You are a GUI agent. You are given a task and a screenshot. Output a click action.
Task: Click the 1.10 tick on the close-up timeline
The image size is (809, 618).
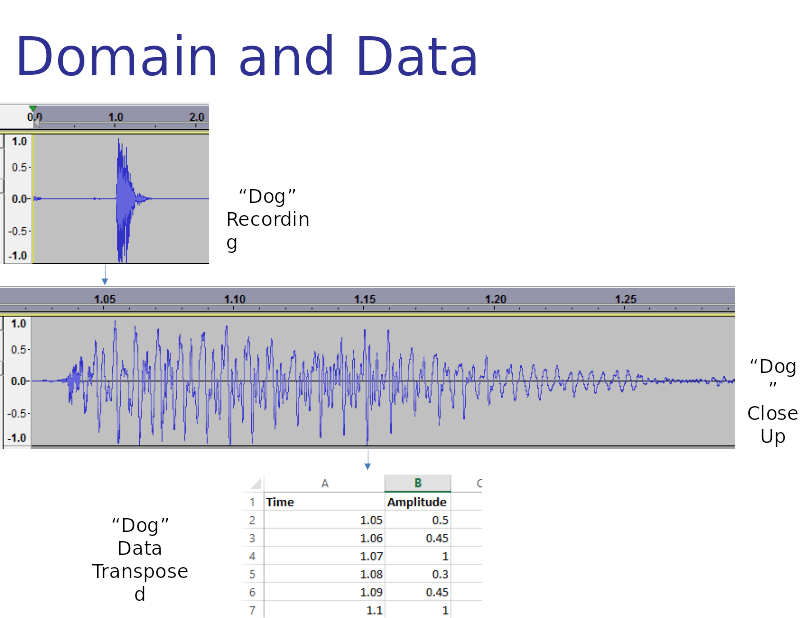click(235, 299)
